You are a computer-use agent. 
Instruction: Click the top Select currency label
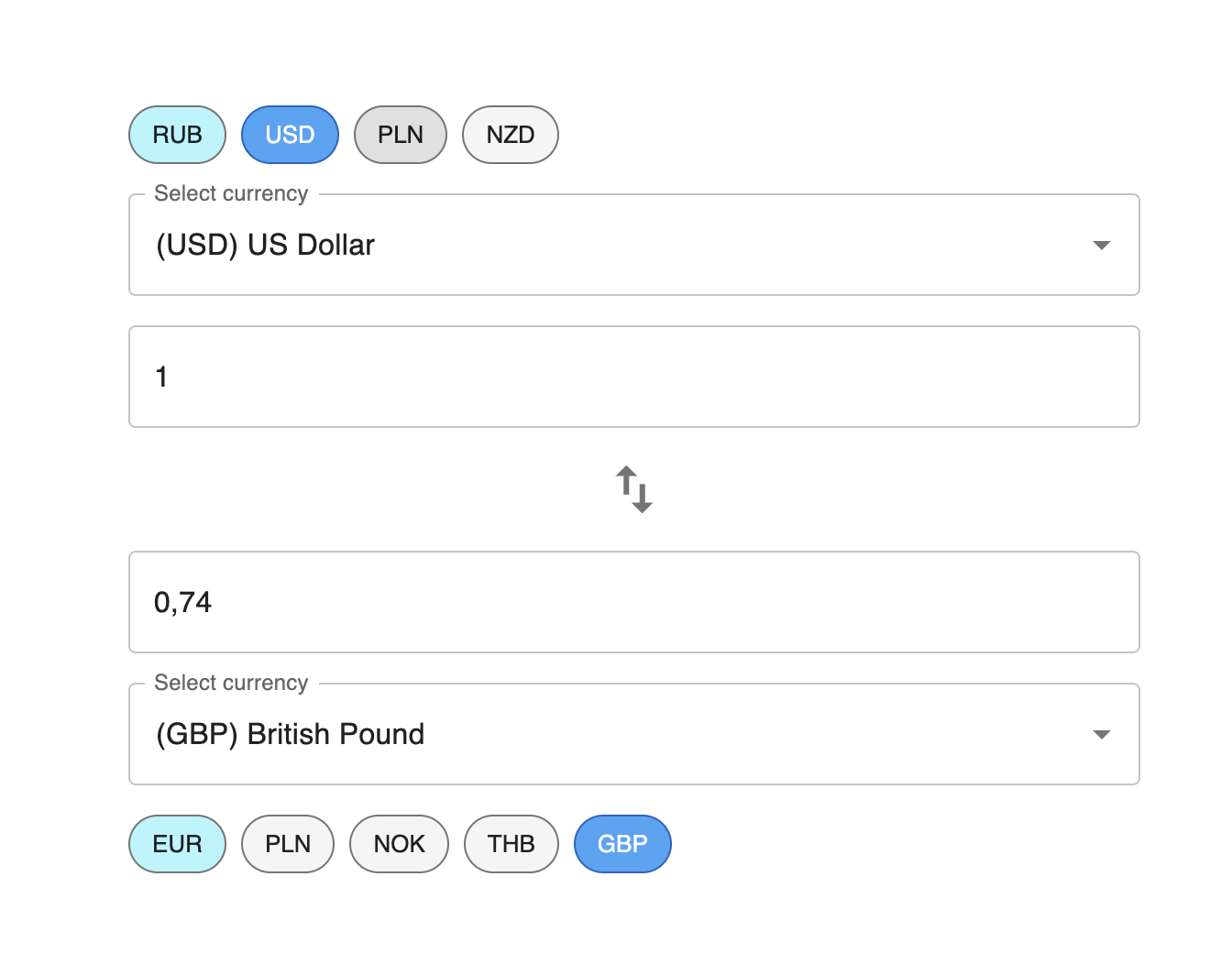(x=231, y=193)
